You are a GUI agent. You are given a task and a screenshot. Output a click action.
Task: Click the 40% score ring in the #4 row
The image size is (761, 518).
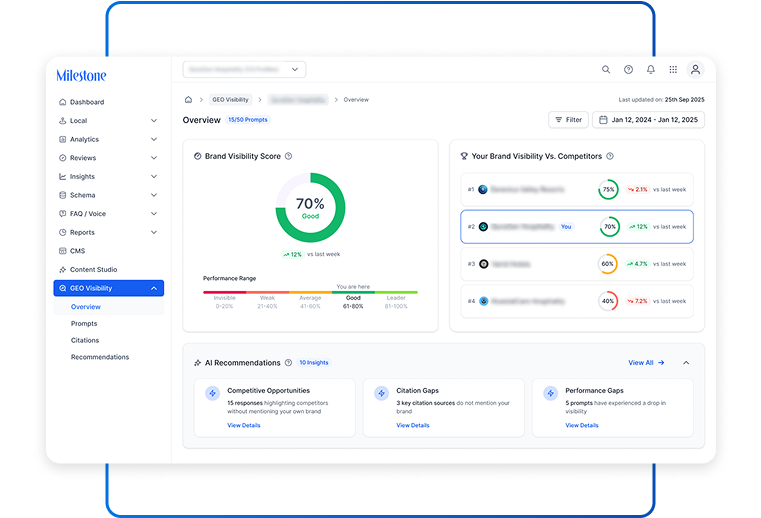pyautogui.click(x=608, y=301)
